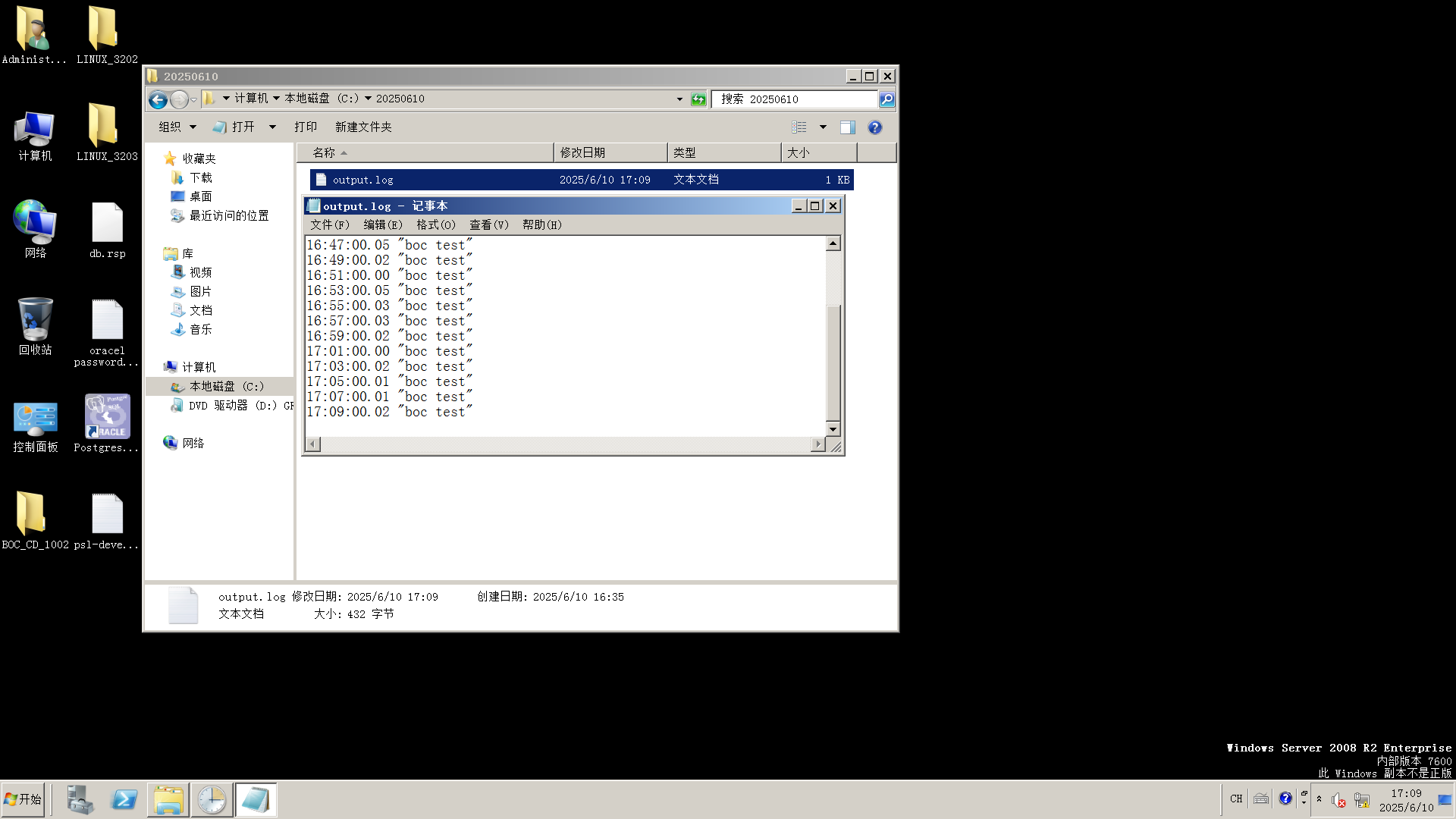
Task: Open Explorer help question mark icon
Action: click(x=874, y=127)
